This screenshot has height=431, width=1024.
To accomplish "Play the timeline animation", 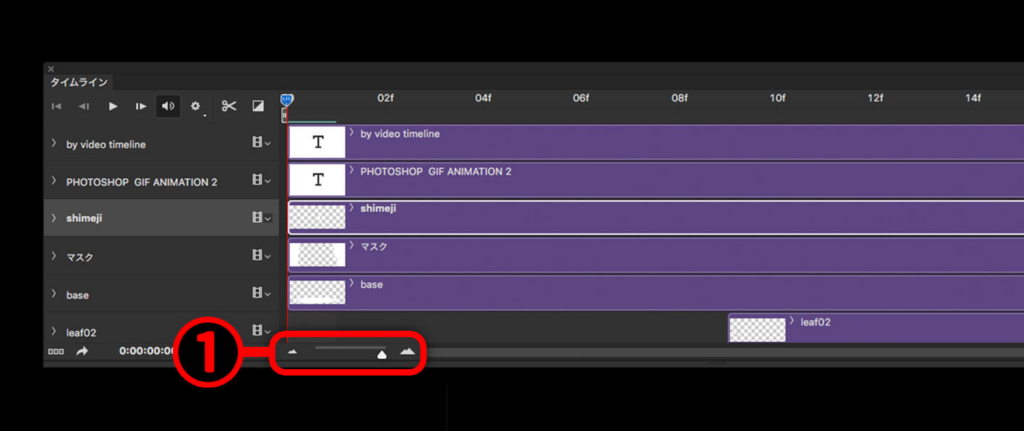I will 113,106.
